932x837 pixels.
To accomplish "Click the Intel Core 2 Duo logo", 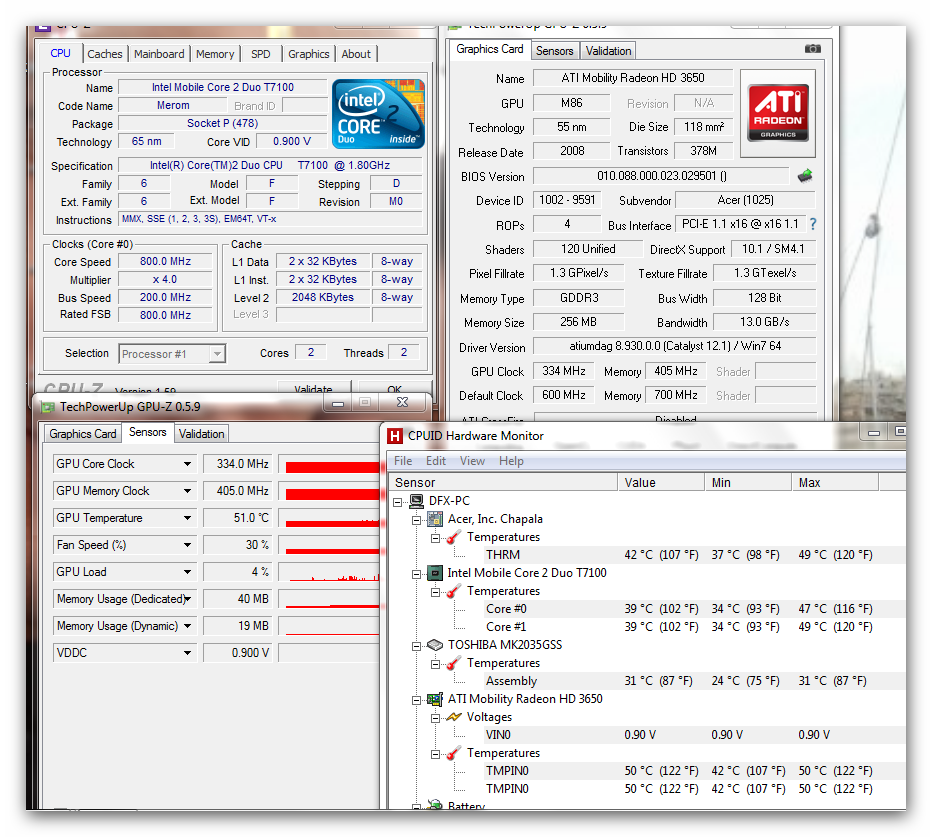I will (378, 114).
